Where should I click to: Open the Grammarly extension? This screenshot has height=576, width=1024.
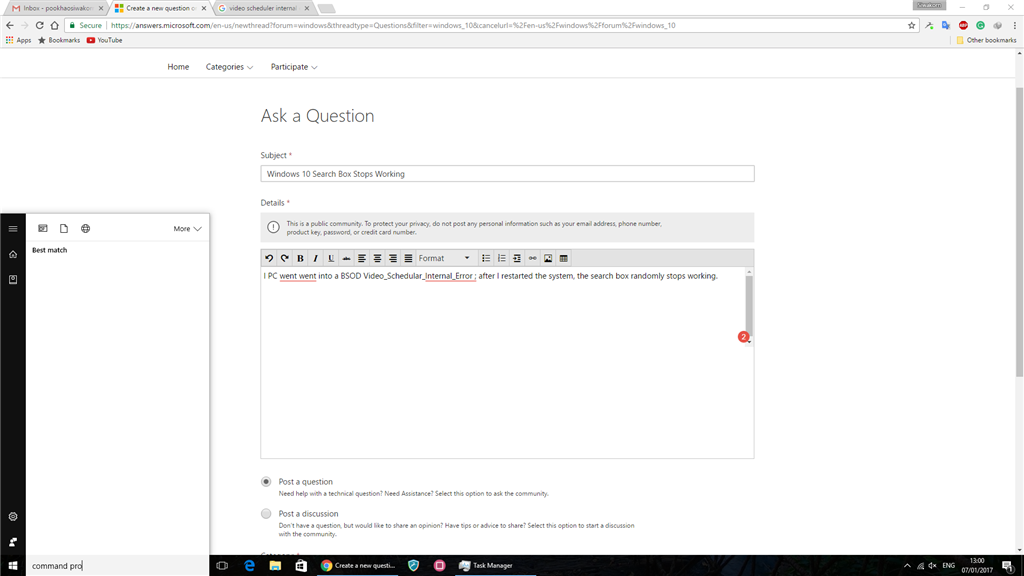[x=980, y=25]
